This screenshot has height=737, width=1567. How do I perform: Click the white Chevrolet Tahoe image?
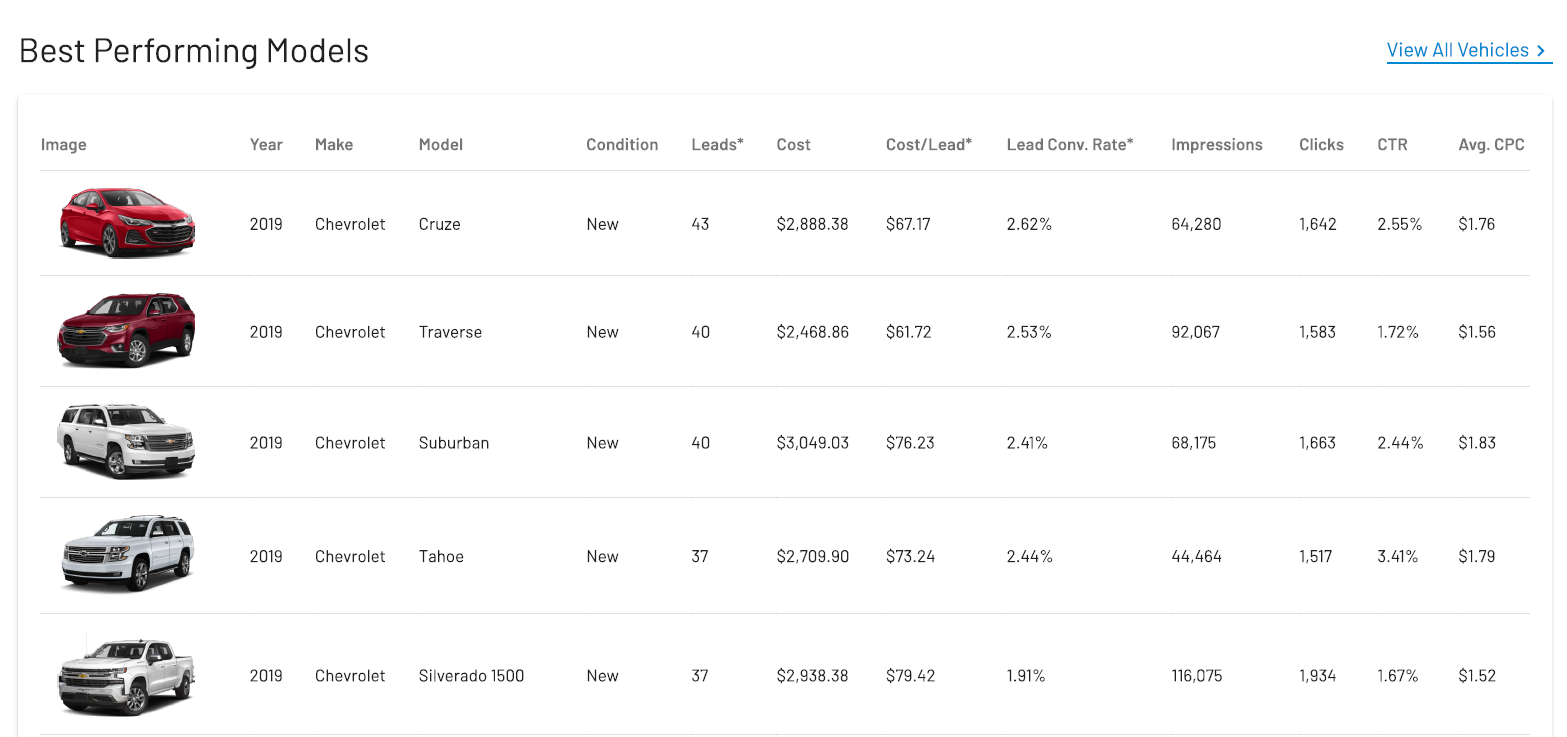[127, 554]
